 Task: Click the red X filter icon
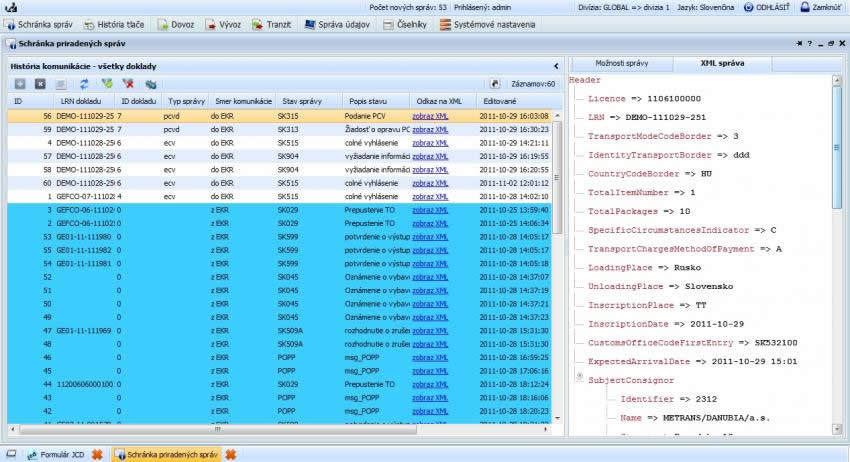[x=128, y=84]
